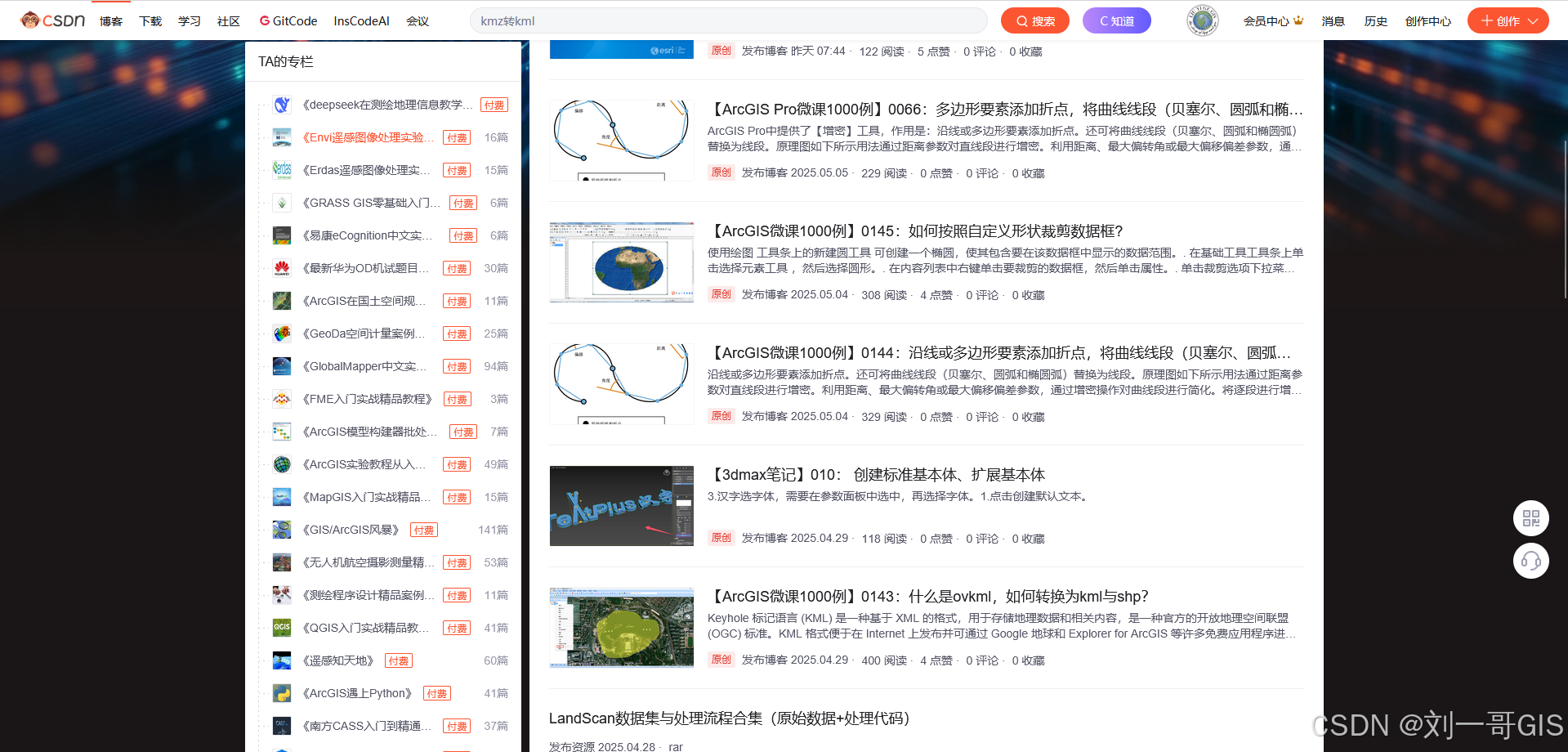Open 消息 link
This screenshot has height=752, width=1568.
click(x=1333, y=21)
